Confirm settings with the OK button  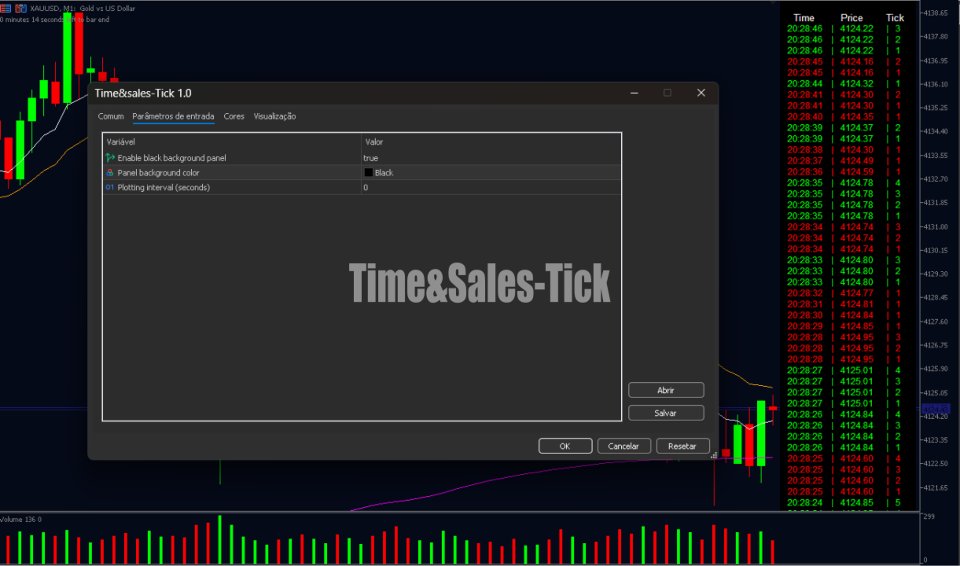coord(565,446)
